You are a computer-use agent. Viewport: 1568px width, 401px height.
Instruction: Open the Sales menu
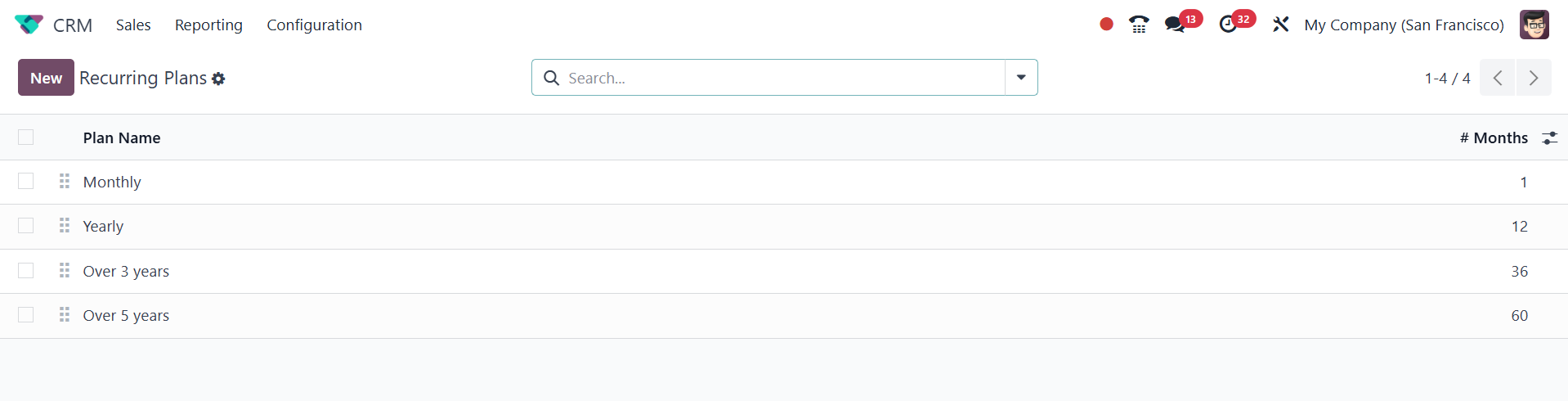[133, 25]
